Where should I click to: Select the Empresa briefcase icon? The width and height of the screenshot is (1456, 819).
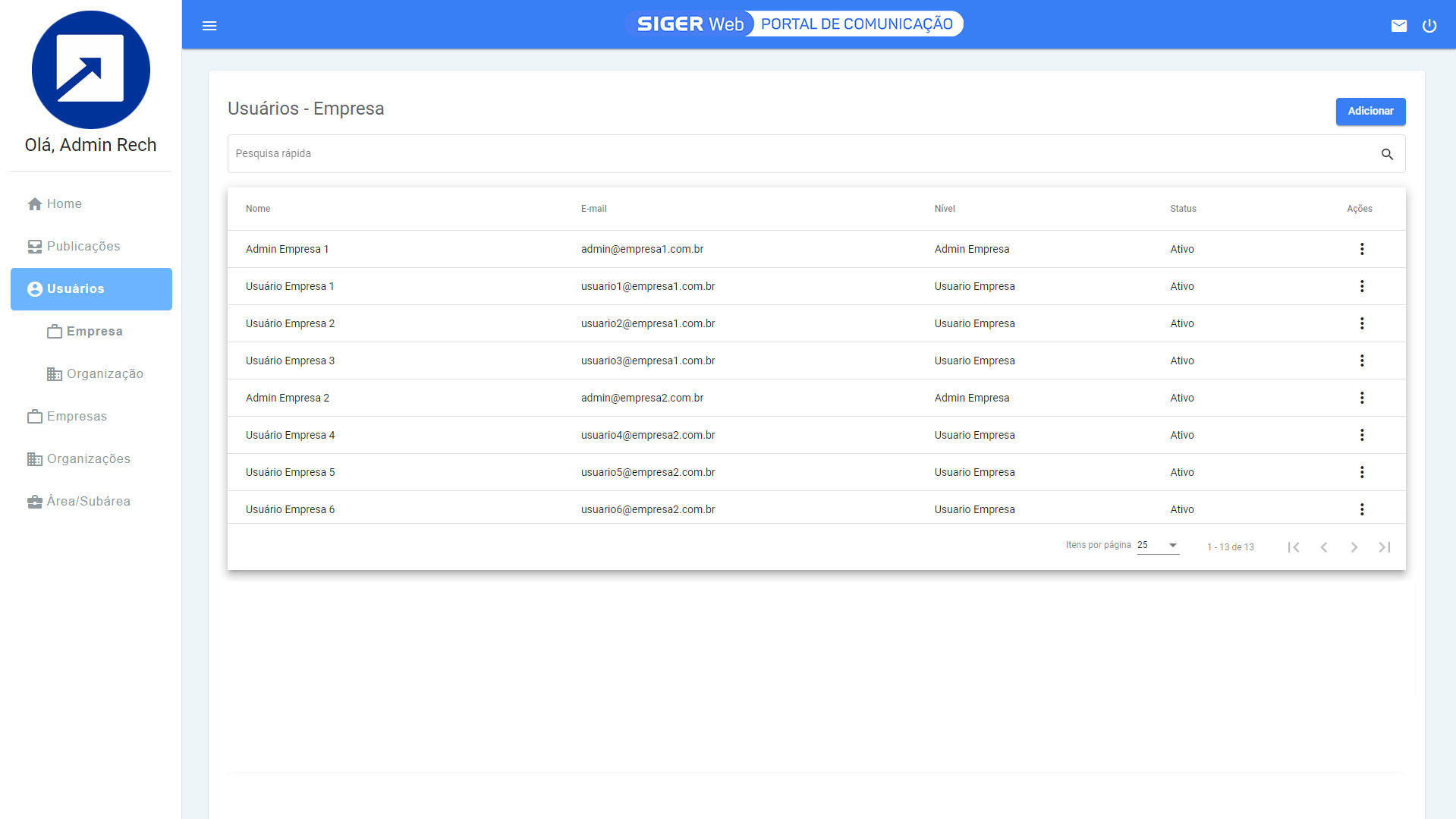pyautogui.click(x=54, y=331)
